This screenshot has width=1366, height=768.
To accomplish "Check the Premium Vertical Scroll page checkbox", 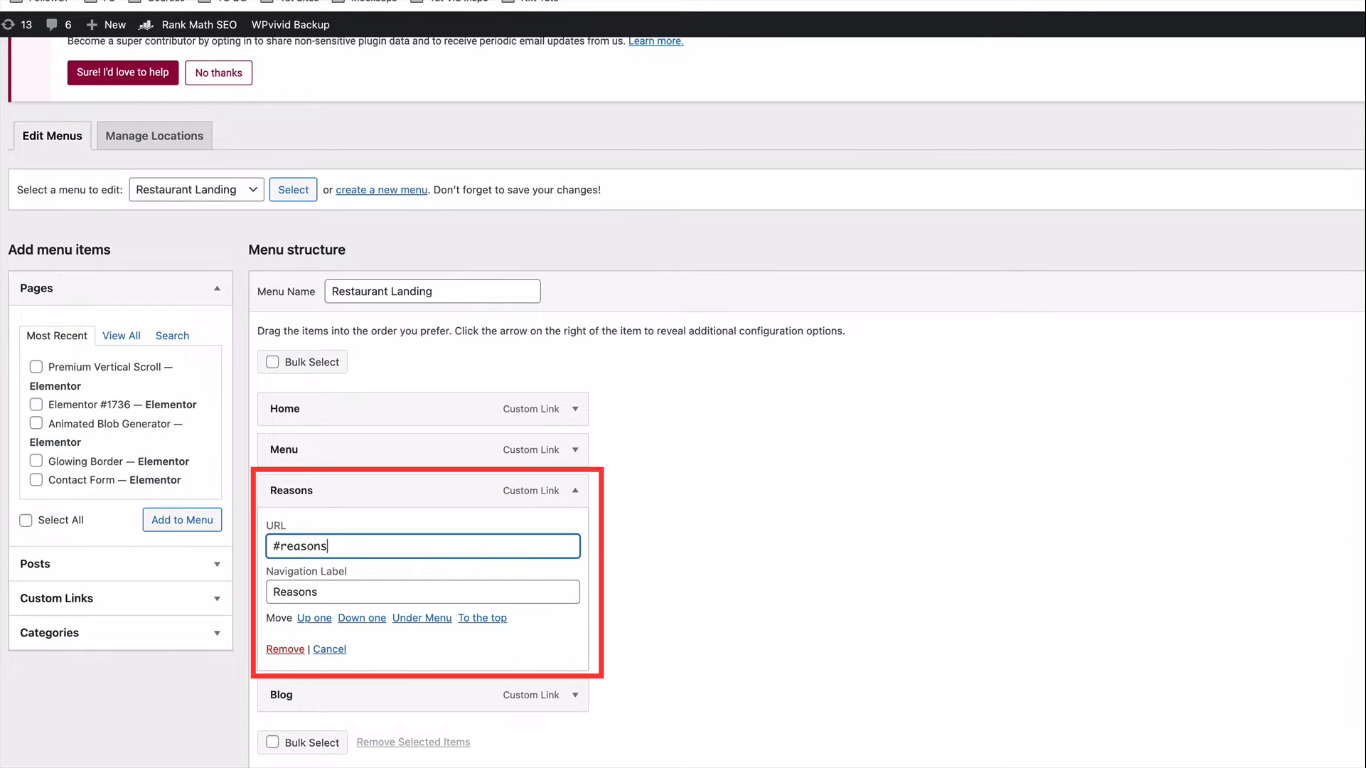I will [36, 367].
